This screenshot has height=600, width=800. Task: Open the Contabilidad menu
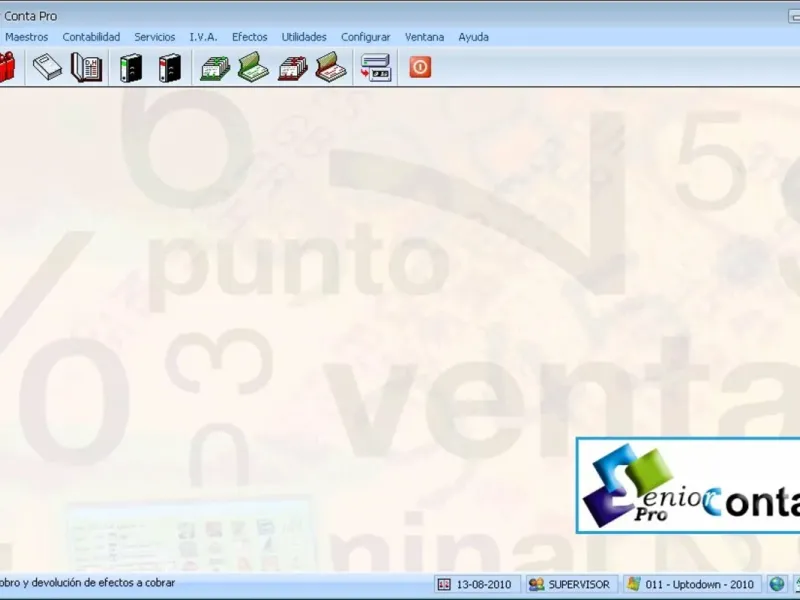[x=91, y=37]
